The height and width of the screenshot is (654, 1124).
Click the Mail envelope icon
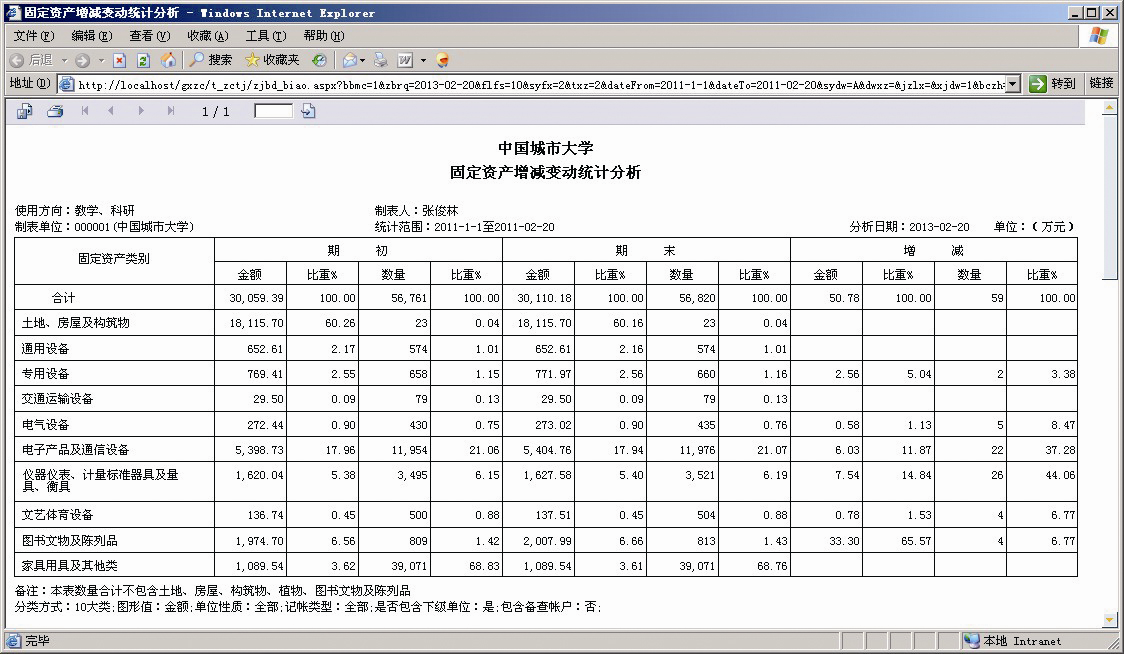[349, 60]
